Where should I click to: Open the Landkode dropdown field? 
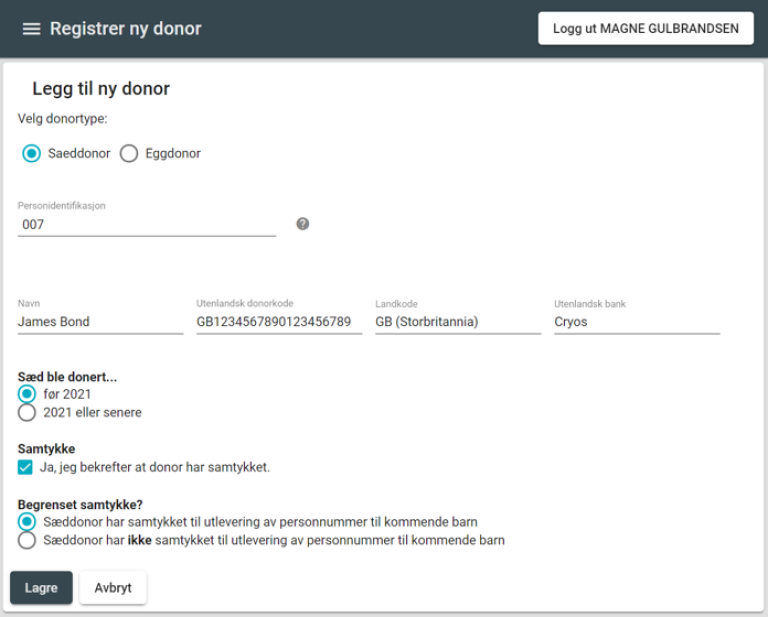point(457,322)
